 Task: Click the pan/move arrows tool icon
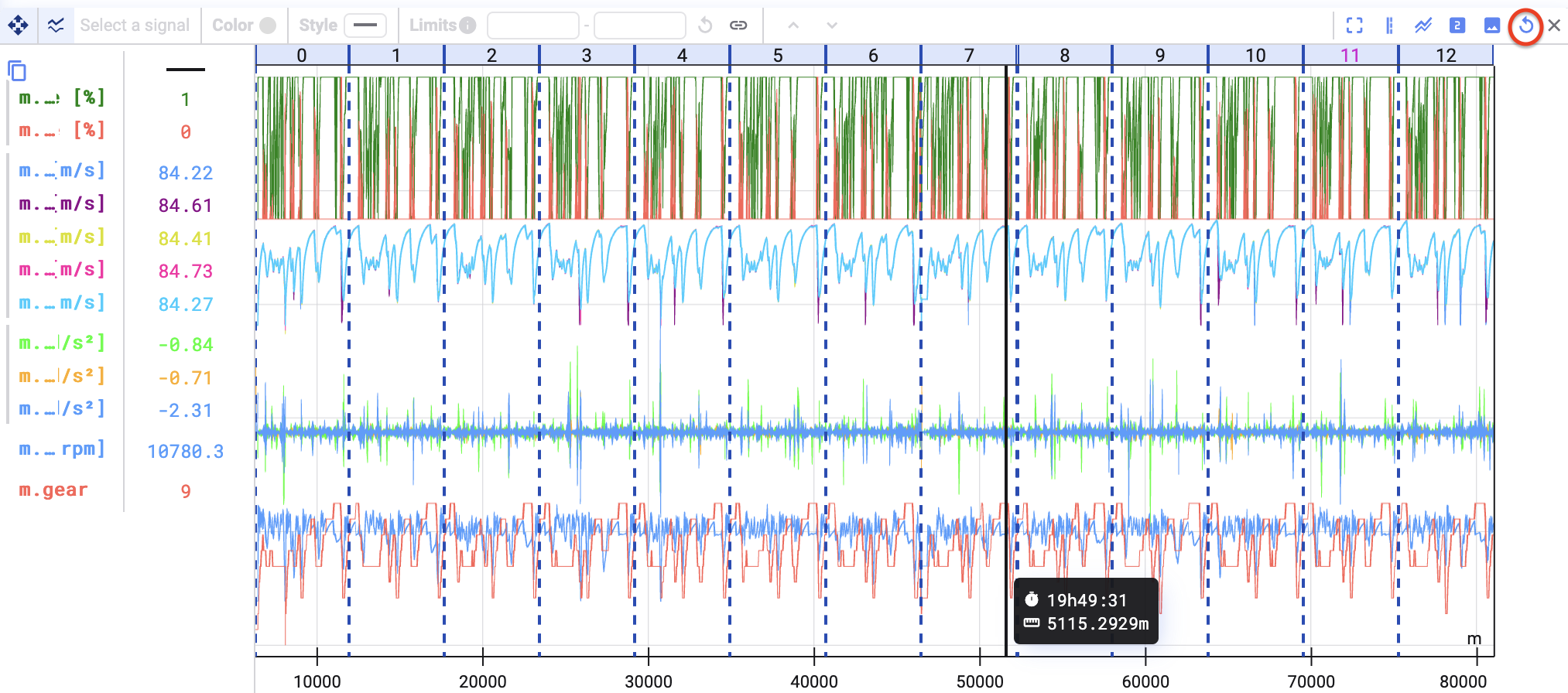click(18, 26)
